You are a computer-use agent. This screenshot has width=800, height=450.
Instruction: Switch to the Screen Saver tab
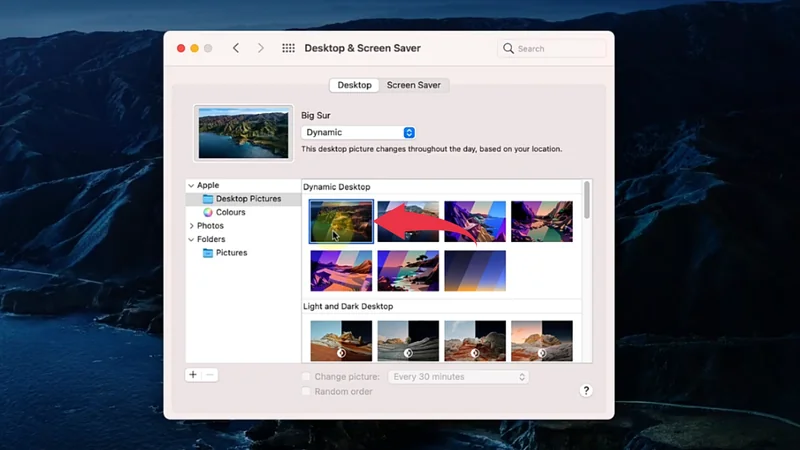414,85
